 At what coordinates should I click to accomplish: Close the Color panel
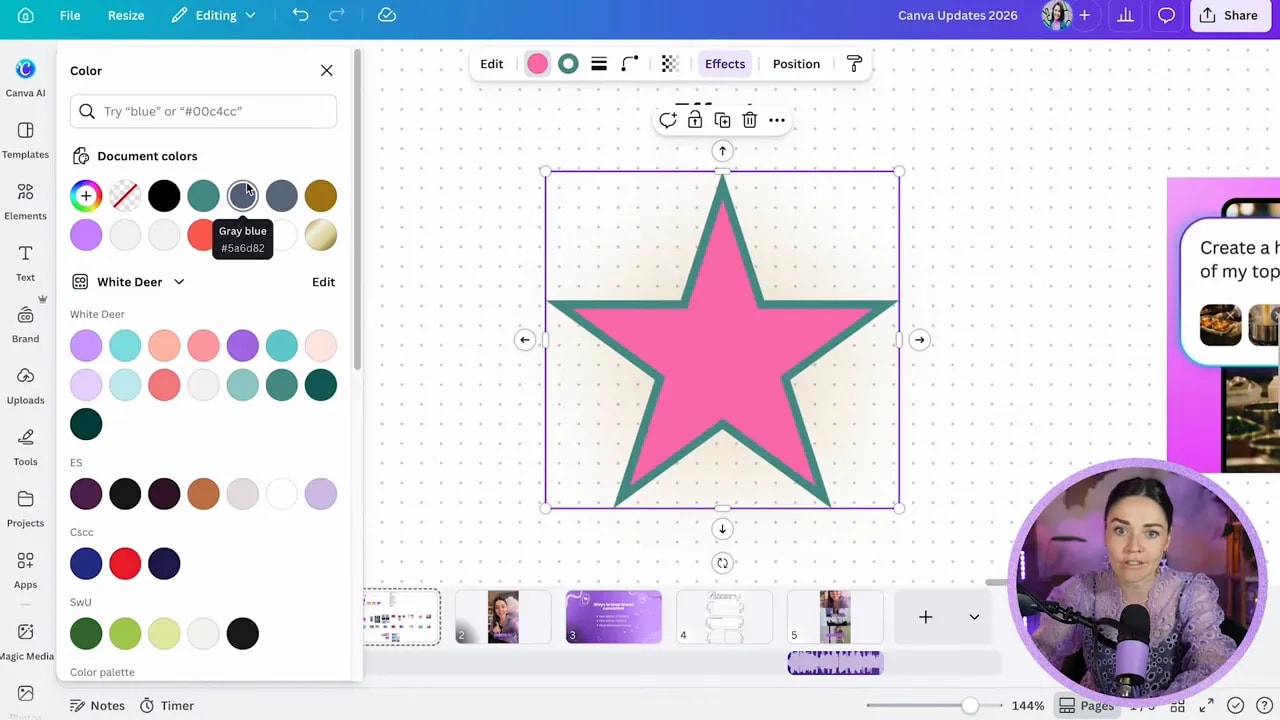pyautogui.click(x=327, y=70)
